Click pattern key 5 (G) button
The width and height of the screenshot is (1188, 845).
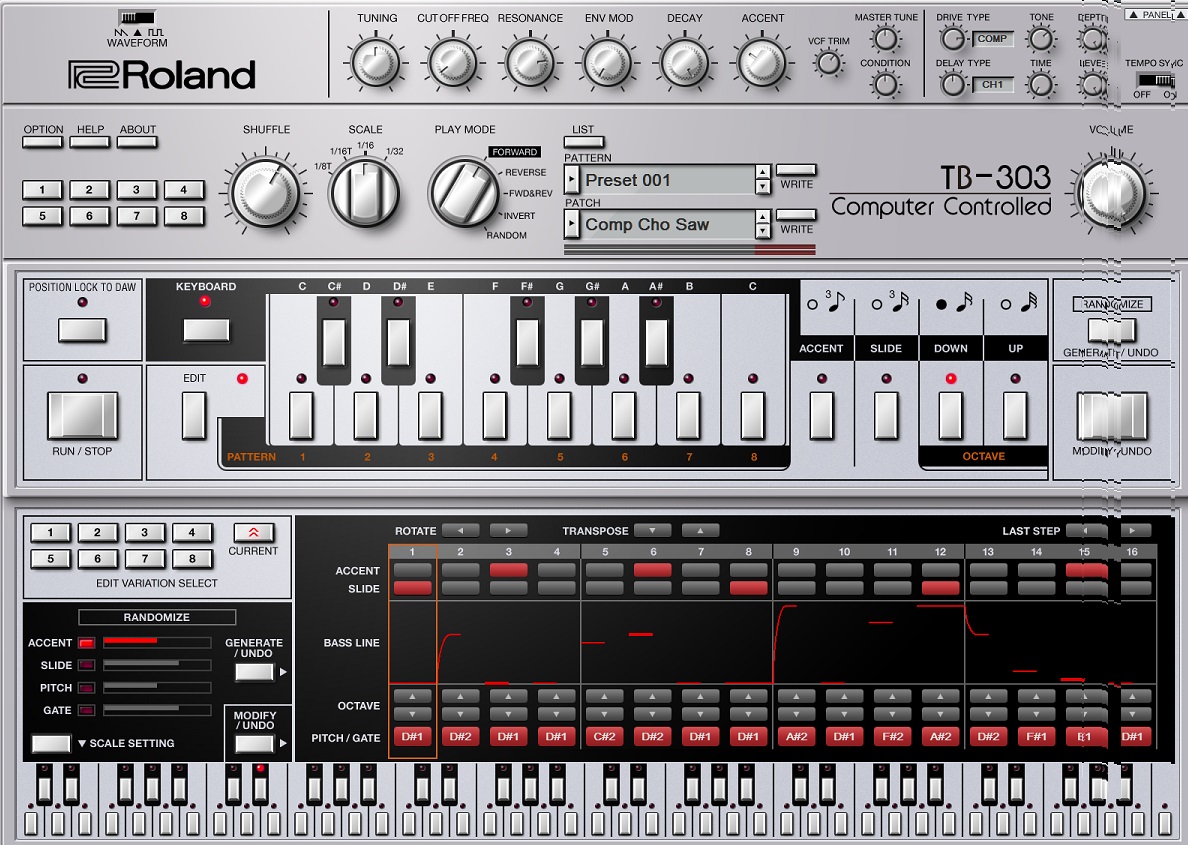point(559,416)
